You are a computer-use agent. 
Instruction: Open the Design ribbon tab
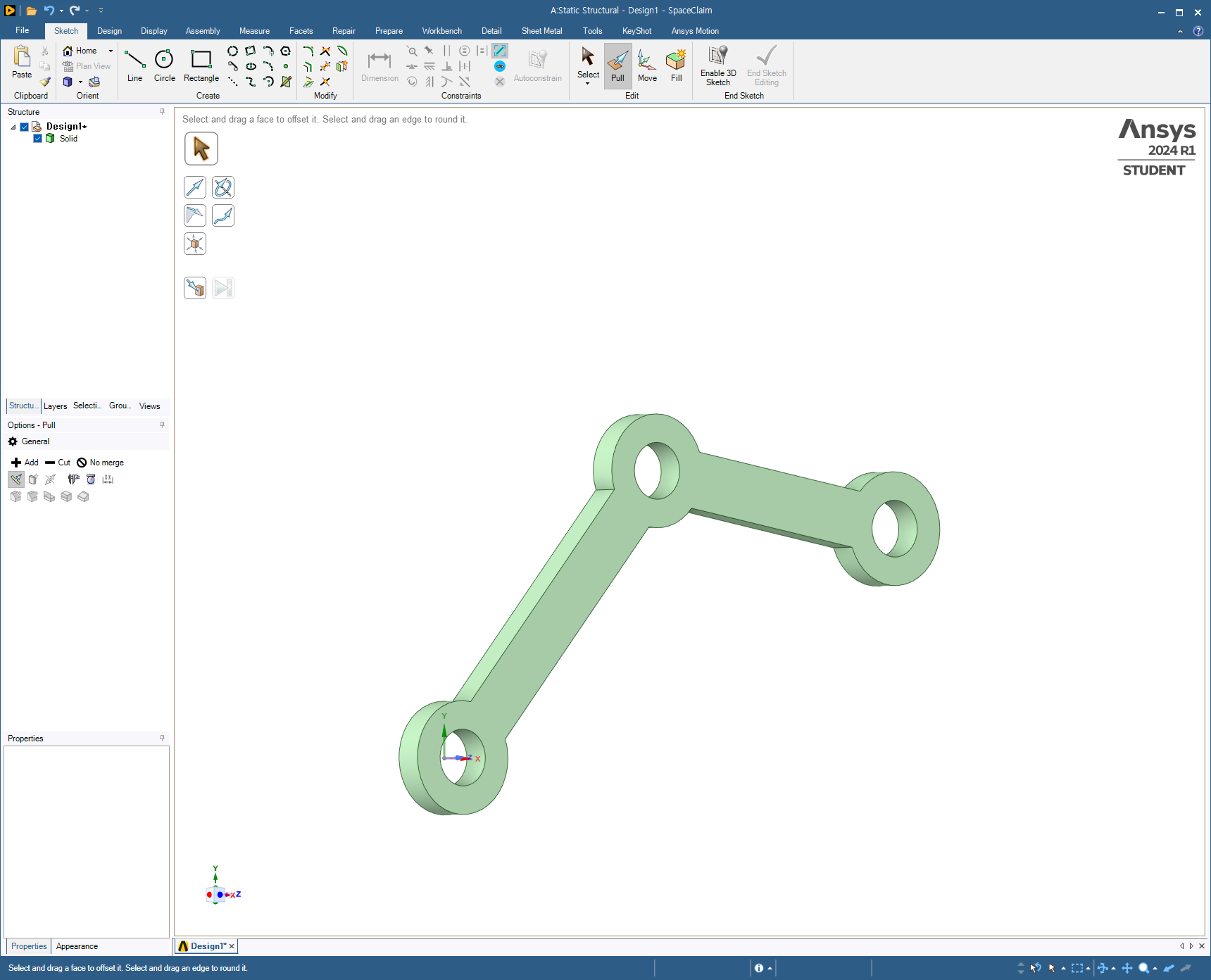109,31
